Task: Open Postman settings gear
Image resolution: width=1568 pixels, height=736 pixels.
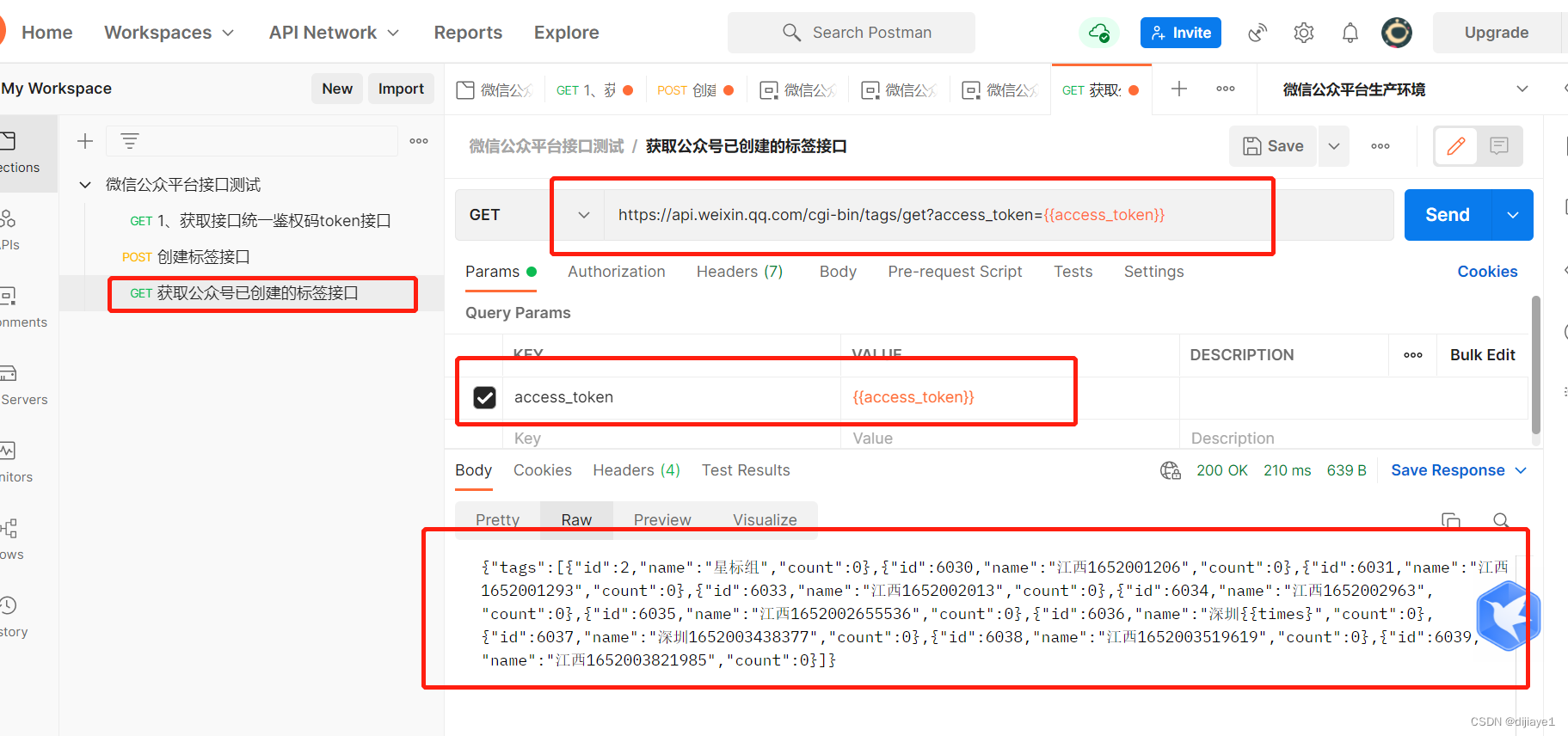Action: (x=1304, y=33)
